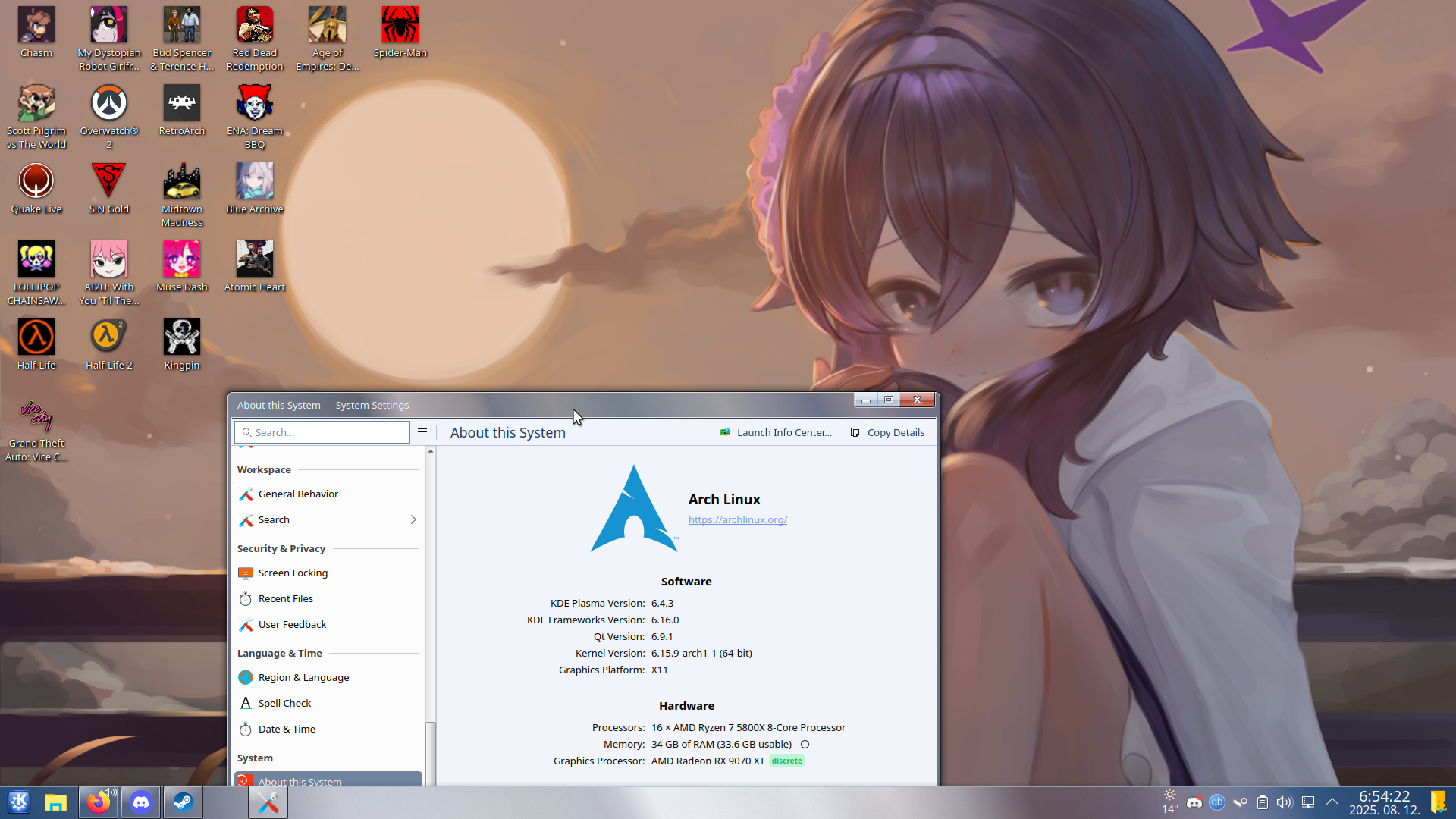The height and width of the screenshot is (819, 1456).
Task: Click the memory info circle icon
Action: tap(805, 745)
